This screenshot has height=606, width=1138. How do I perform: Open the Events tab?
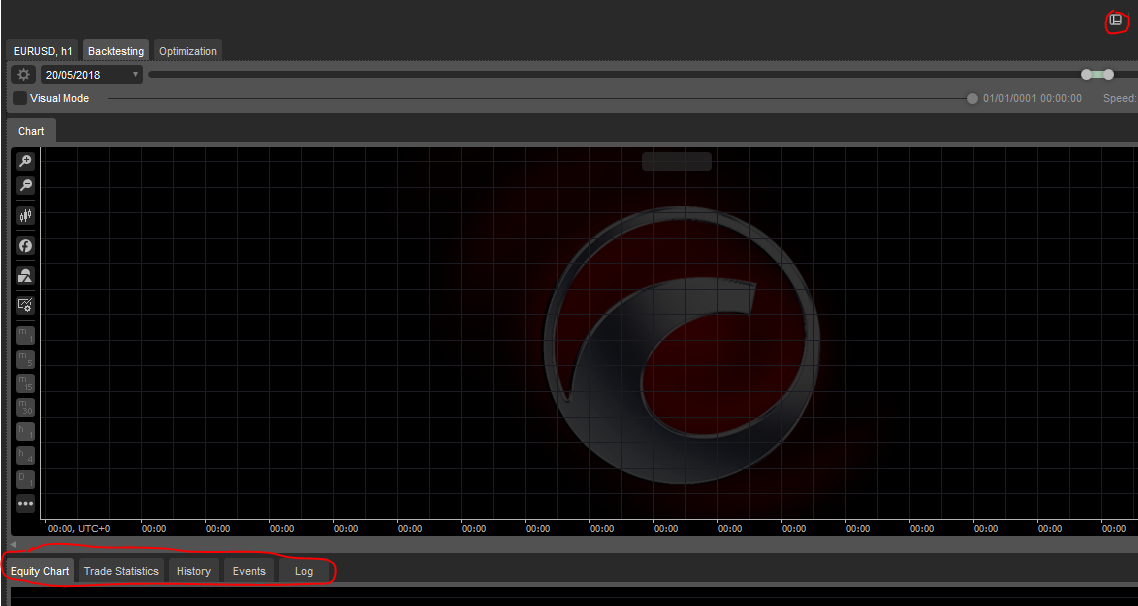tap(249, 571)
